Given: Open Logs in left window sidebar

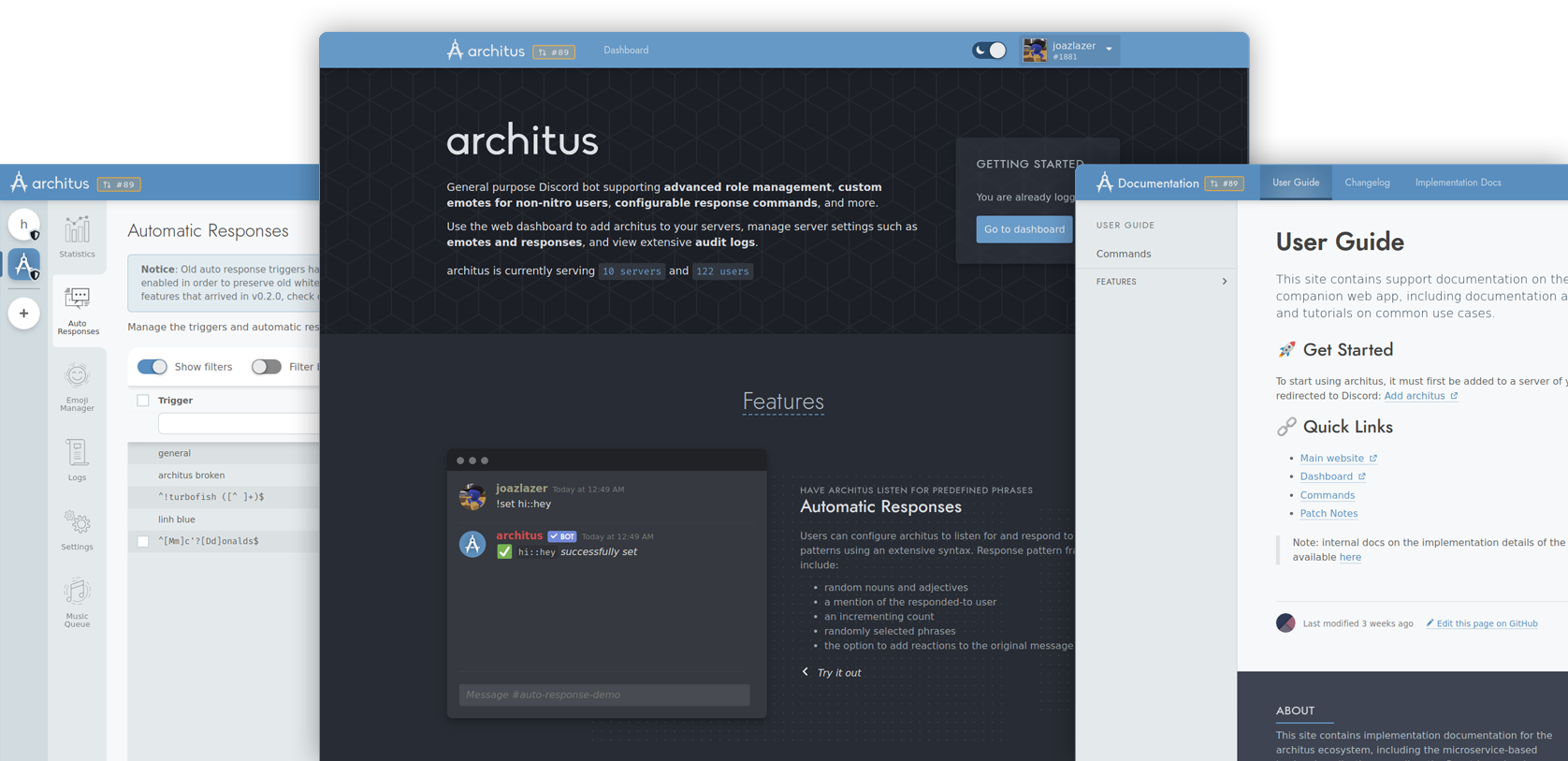Looking at the screenshot, I should (77, 460).
